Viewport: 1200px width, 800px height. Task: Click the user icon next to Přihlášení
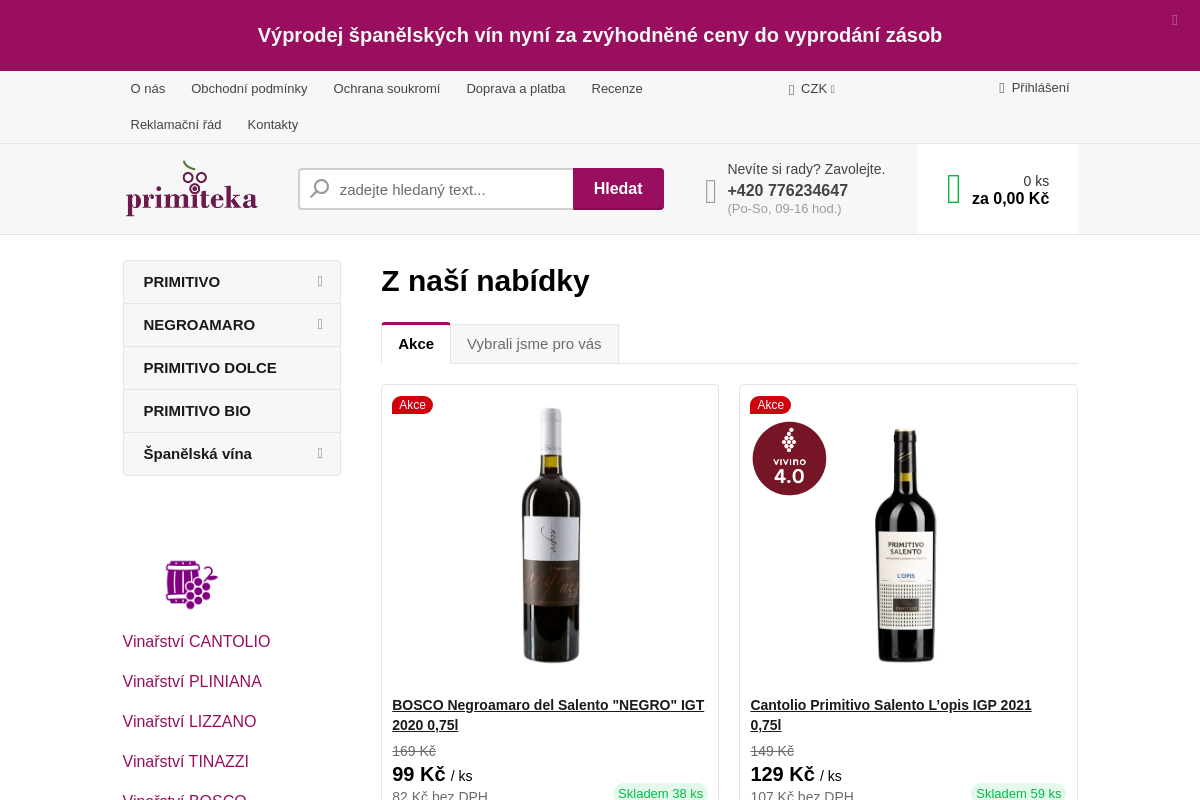point(1000,87)
